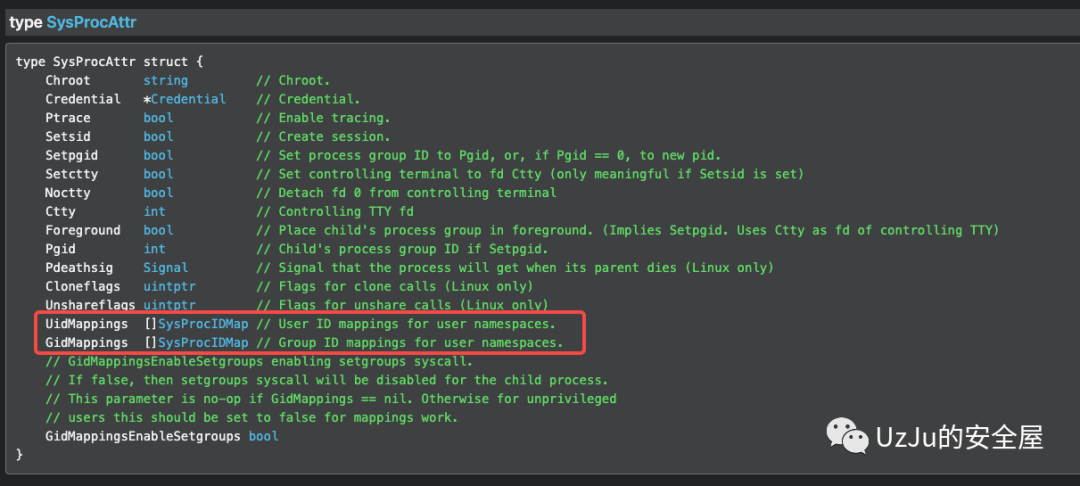Click the SysProcAttr heading link
The height and width of the screenshot is (486, 1080).
coord(92,22)
